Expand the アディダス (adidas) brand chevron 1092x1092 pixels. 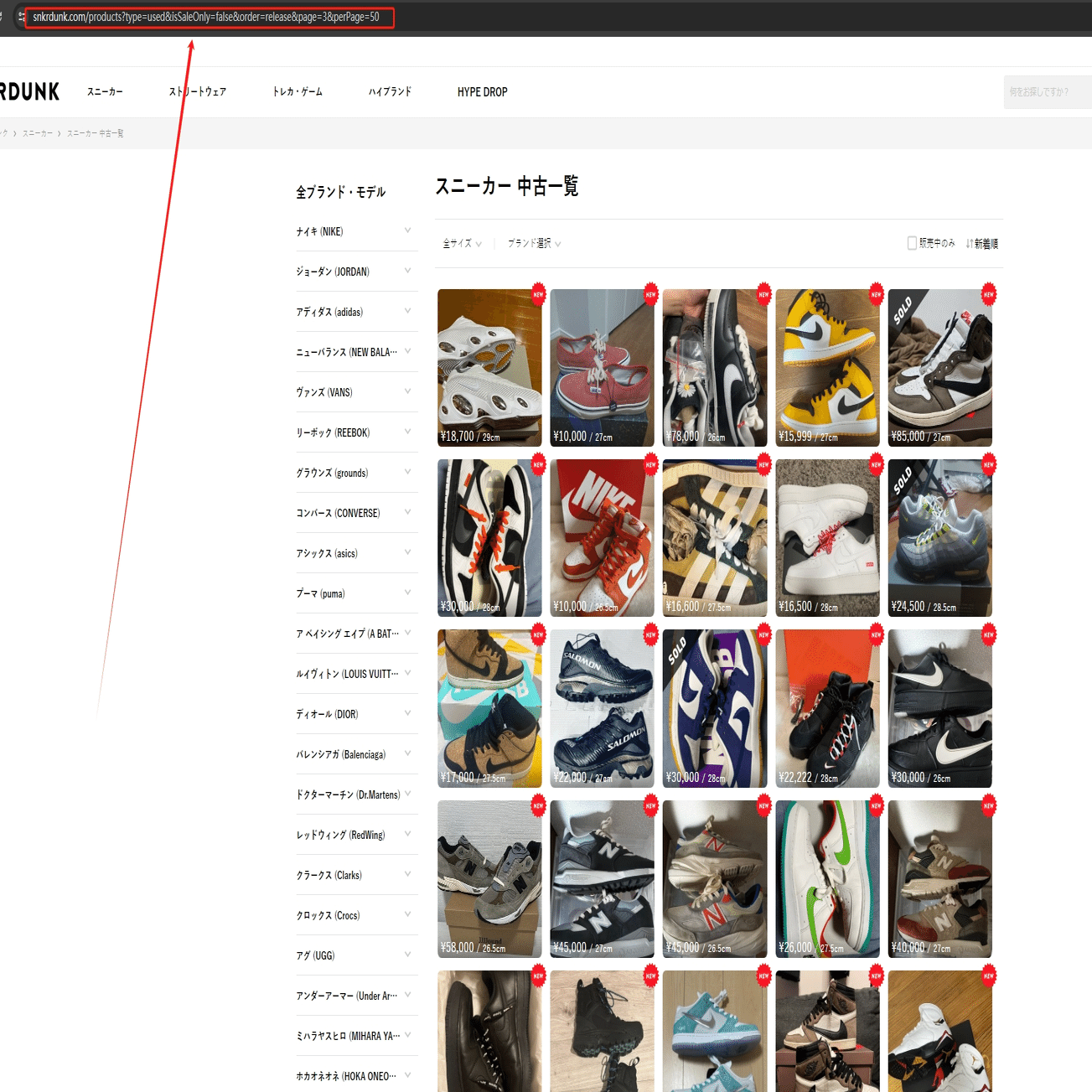click(x=407, y=311)
